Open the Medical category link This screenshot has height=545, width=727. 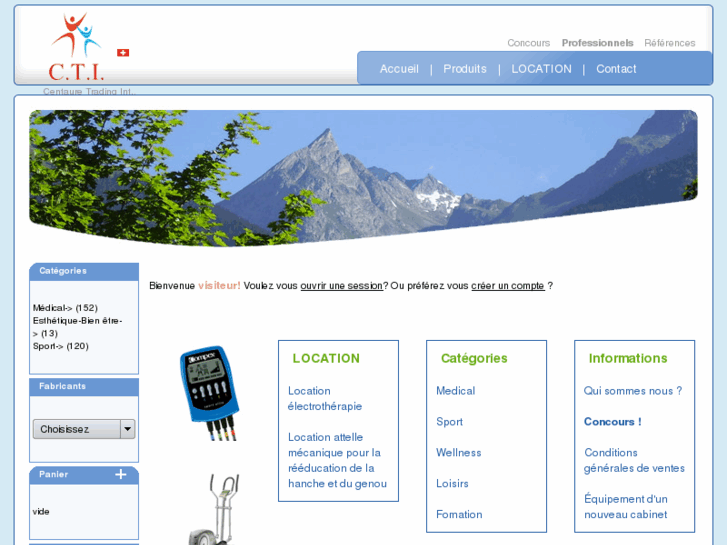(455, 391)
